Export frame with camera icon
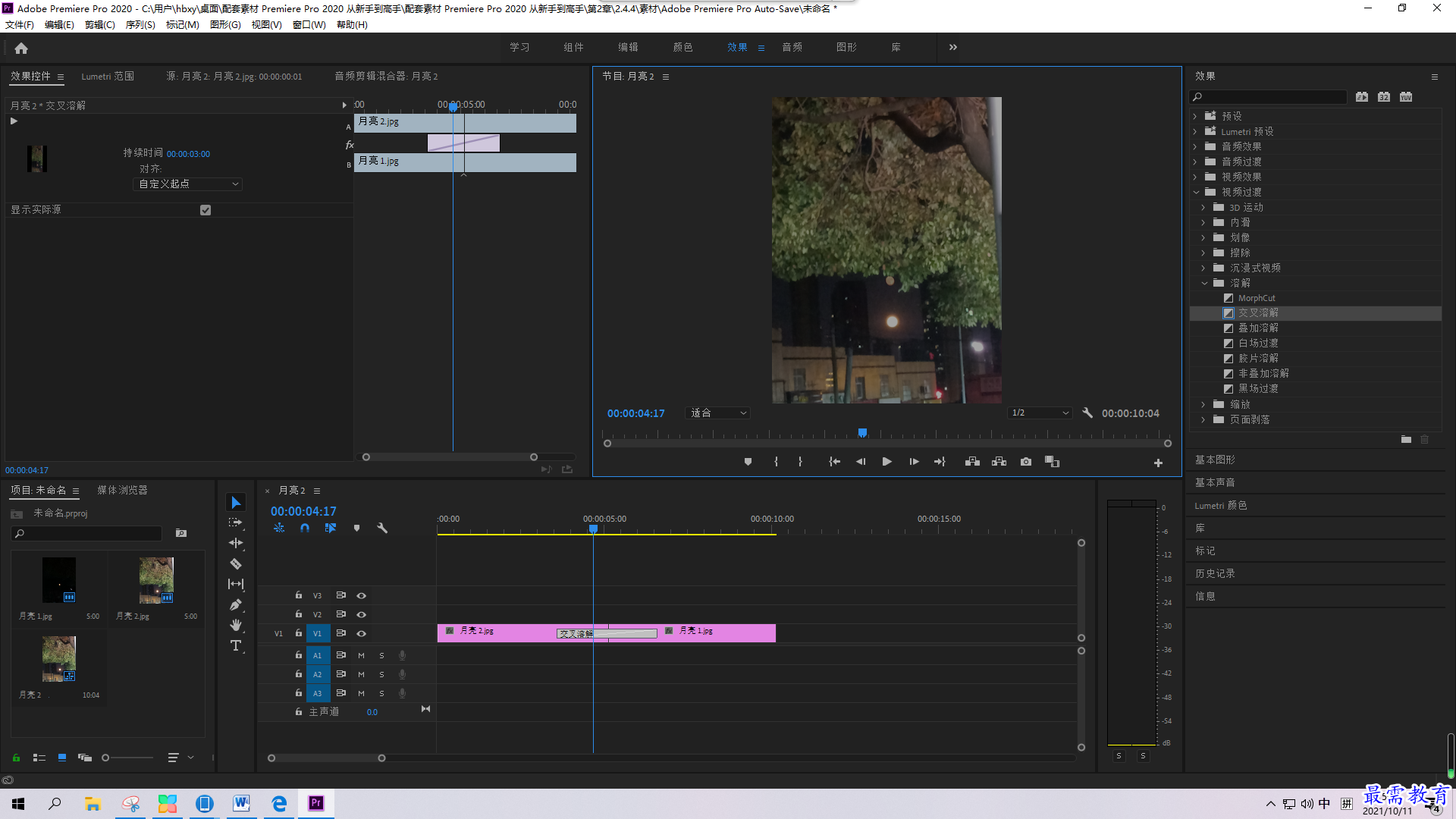 [x=1026, y=462]
